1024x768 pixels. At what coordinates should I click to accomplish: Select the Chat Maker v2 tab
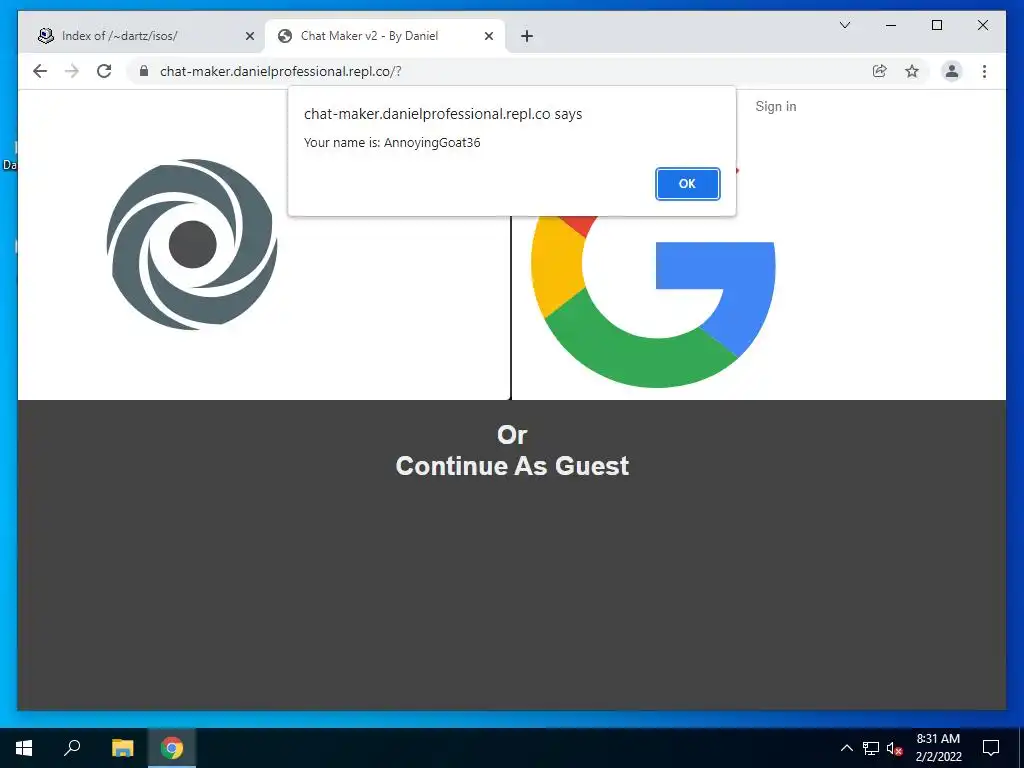(x=385, y=36)
